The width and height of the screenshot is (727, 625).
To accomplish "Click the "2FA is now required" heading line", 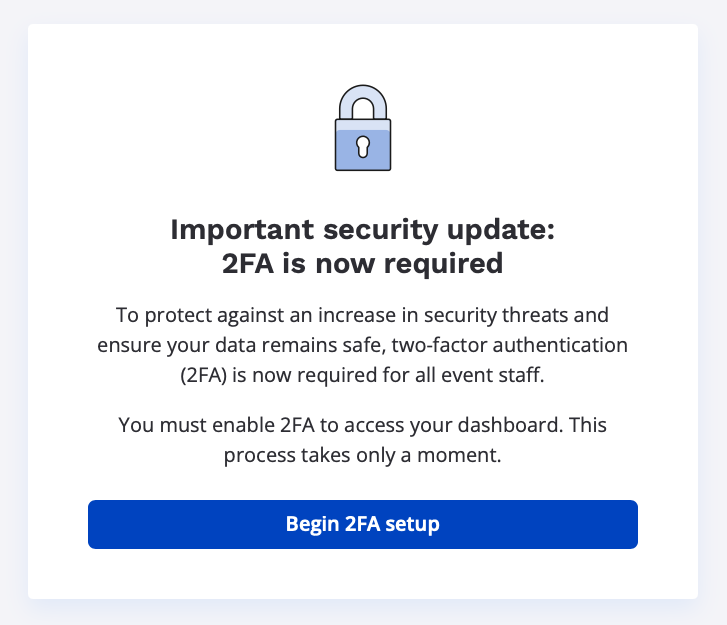I will click(362, 264).
